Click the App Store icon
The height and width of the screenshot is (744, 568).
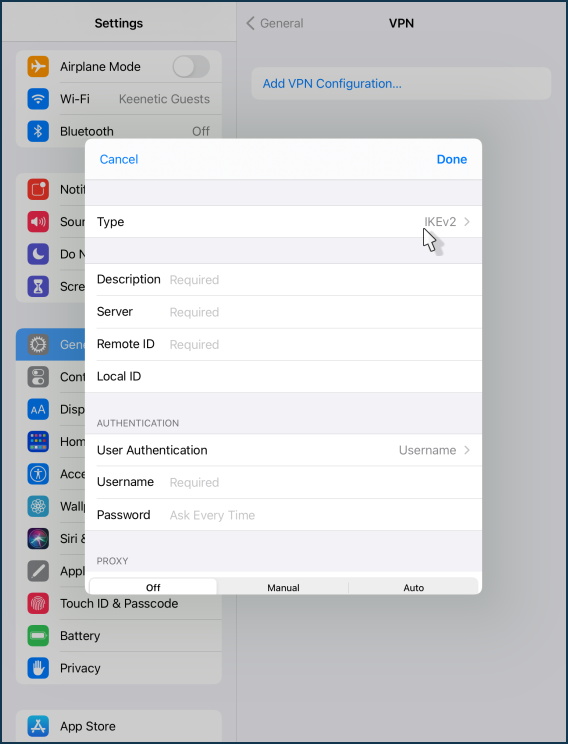tap(38, 726)
